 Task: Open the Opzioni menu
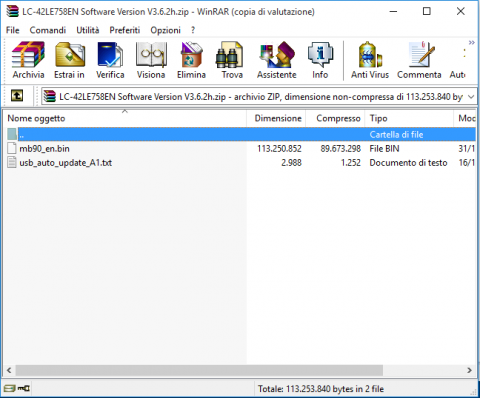pos(165,30)
